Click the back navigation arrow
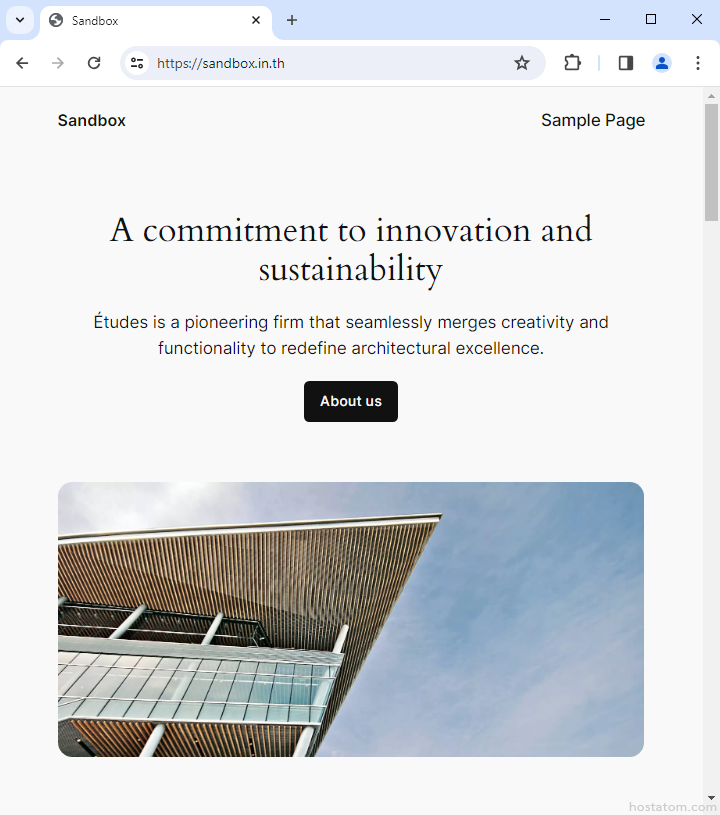 [22, 63]
